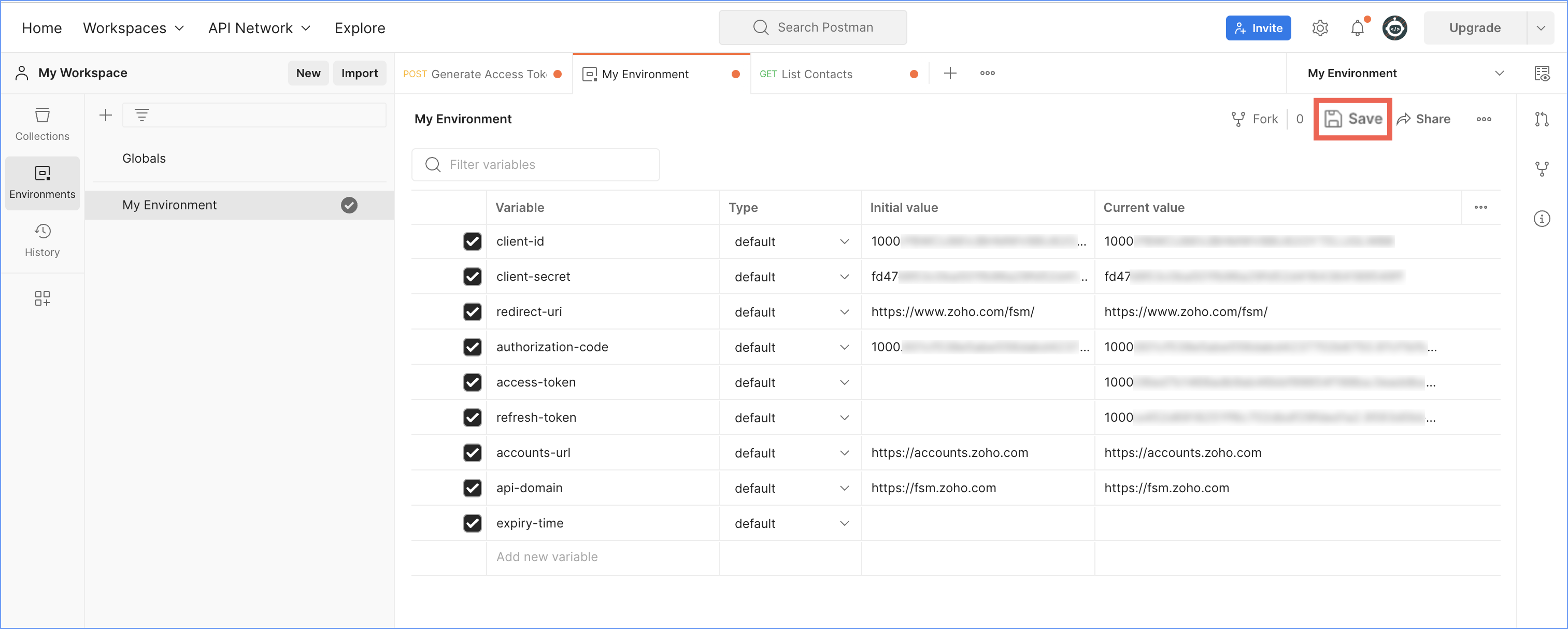
Task: View notifications via the bell icon
Action: coord(1358,27)
